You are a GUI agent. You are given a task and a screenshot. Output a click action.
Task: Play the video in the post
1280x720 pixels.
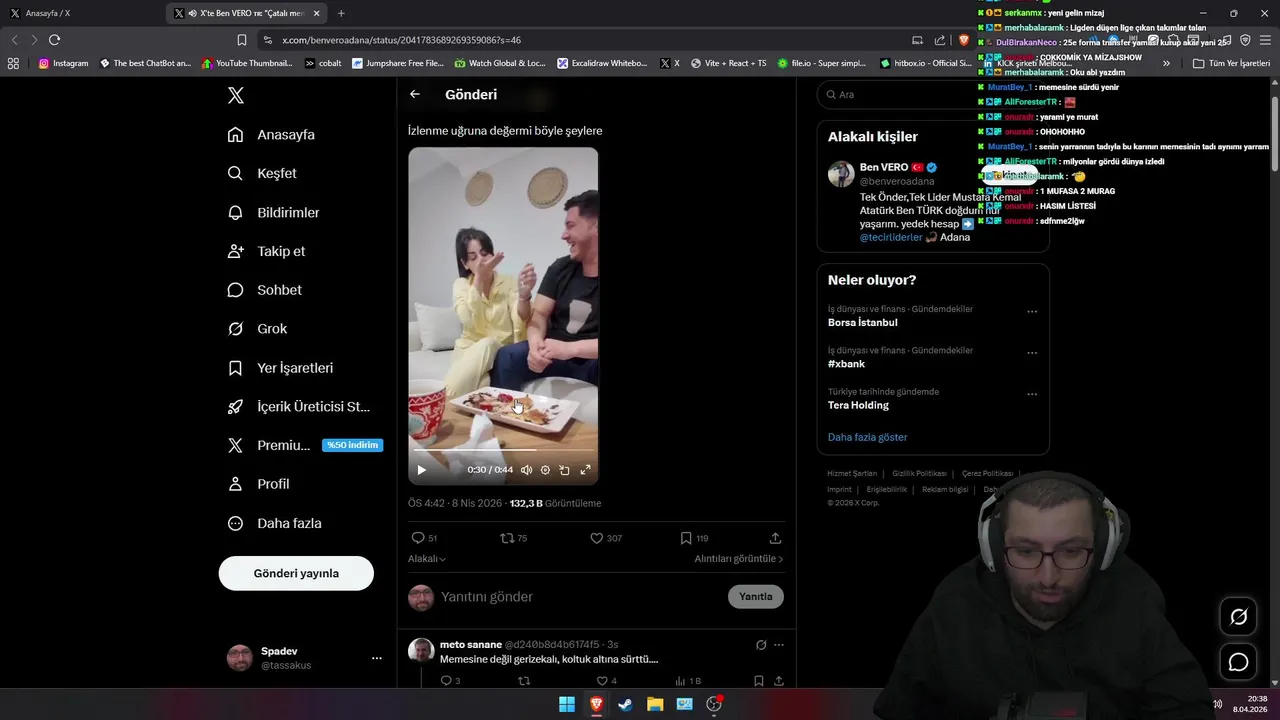point(421,470)
